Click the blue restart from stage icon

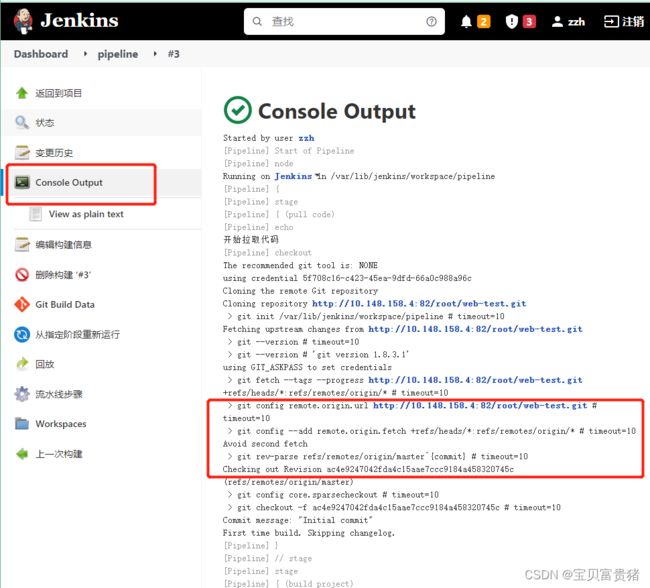[x=22, y=334]
